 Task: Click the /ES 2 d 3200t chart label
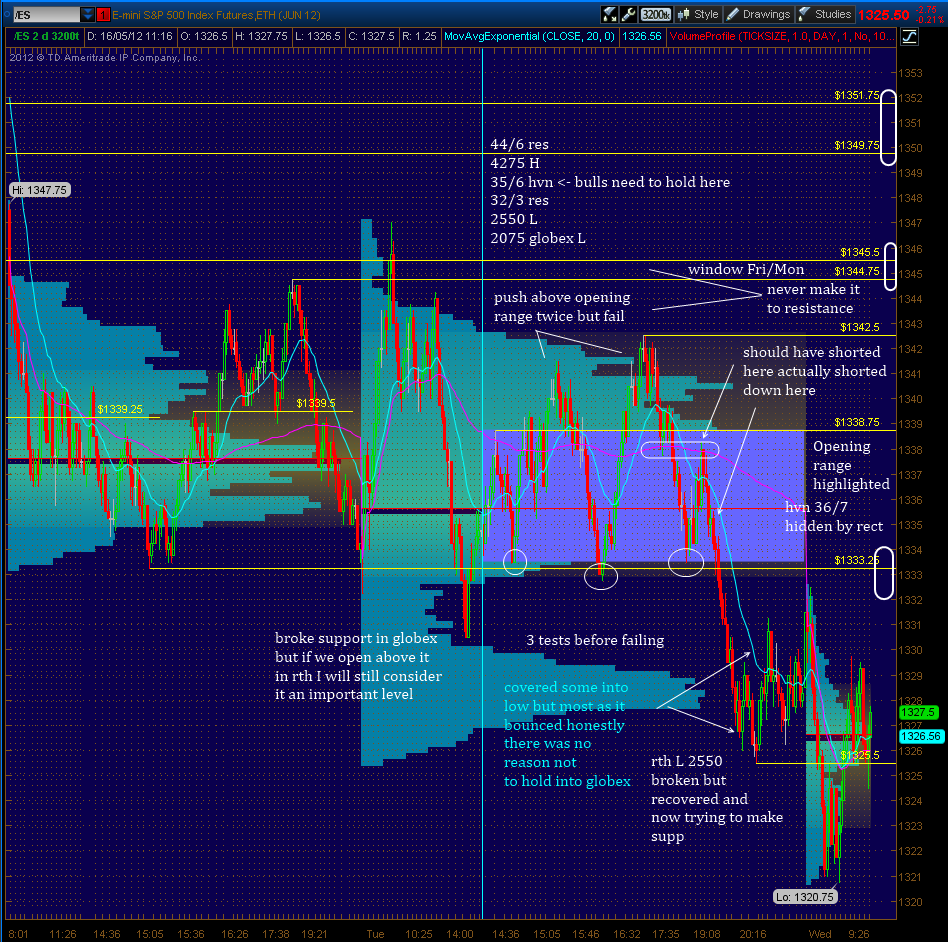coord(47,36)
